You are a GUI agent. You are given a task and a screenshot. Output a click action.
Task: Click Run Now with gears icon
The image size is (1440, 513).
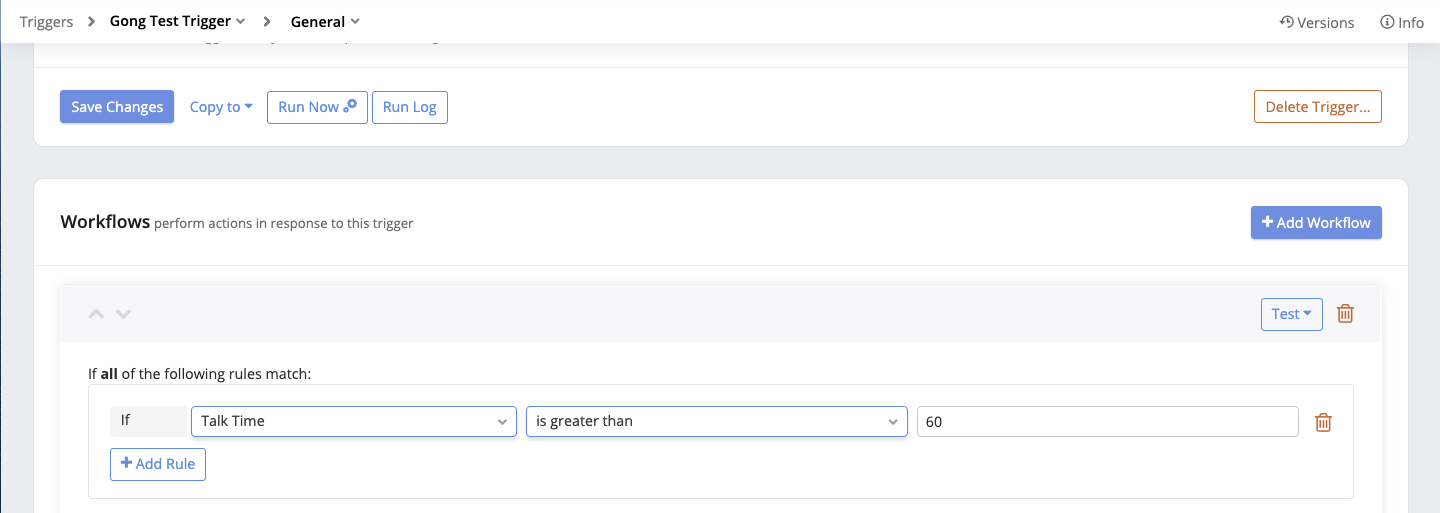[x=317, y=107]
